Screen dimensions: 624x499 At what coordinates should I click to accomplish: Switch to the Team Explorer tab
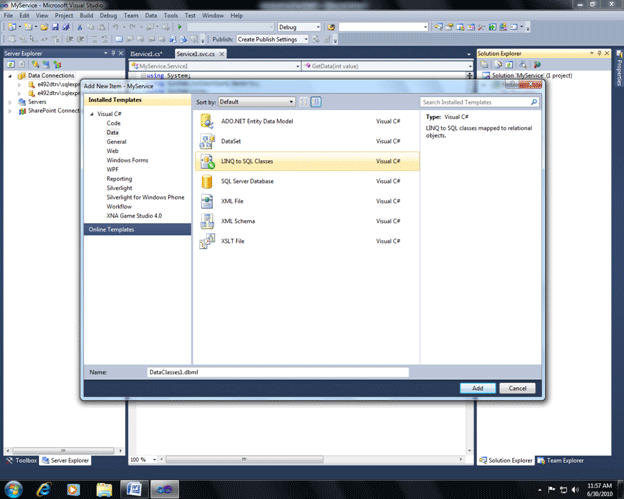tap(561, 460)
